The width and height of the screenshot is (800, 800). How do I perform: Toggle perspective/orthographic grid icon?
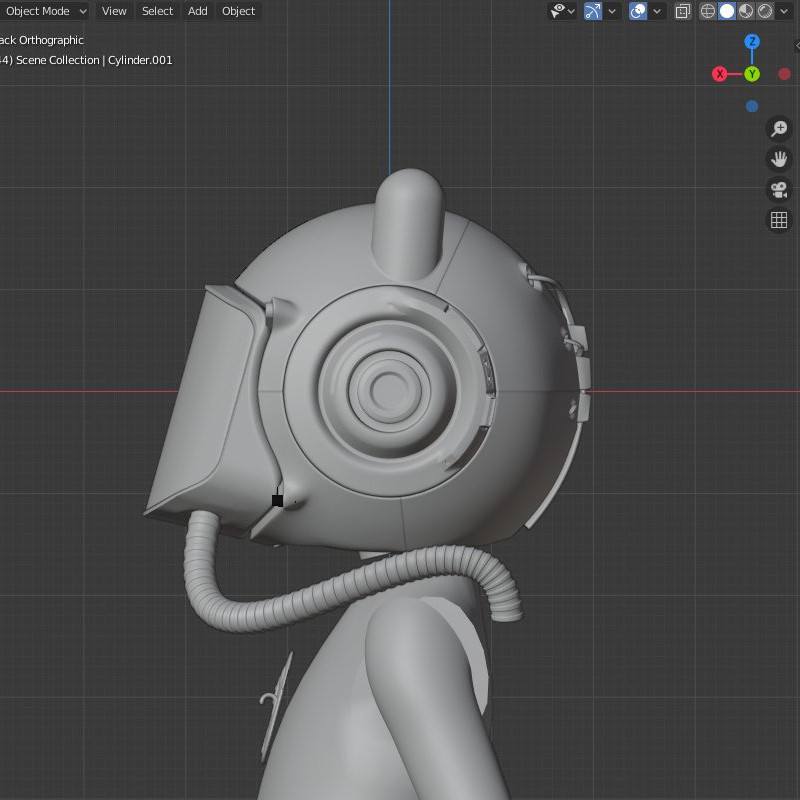pyautogui.click(x=779, y=220)
